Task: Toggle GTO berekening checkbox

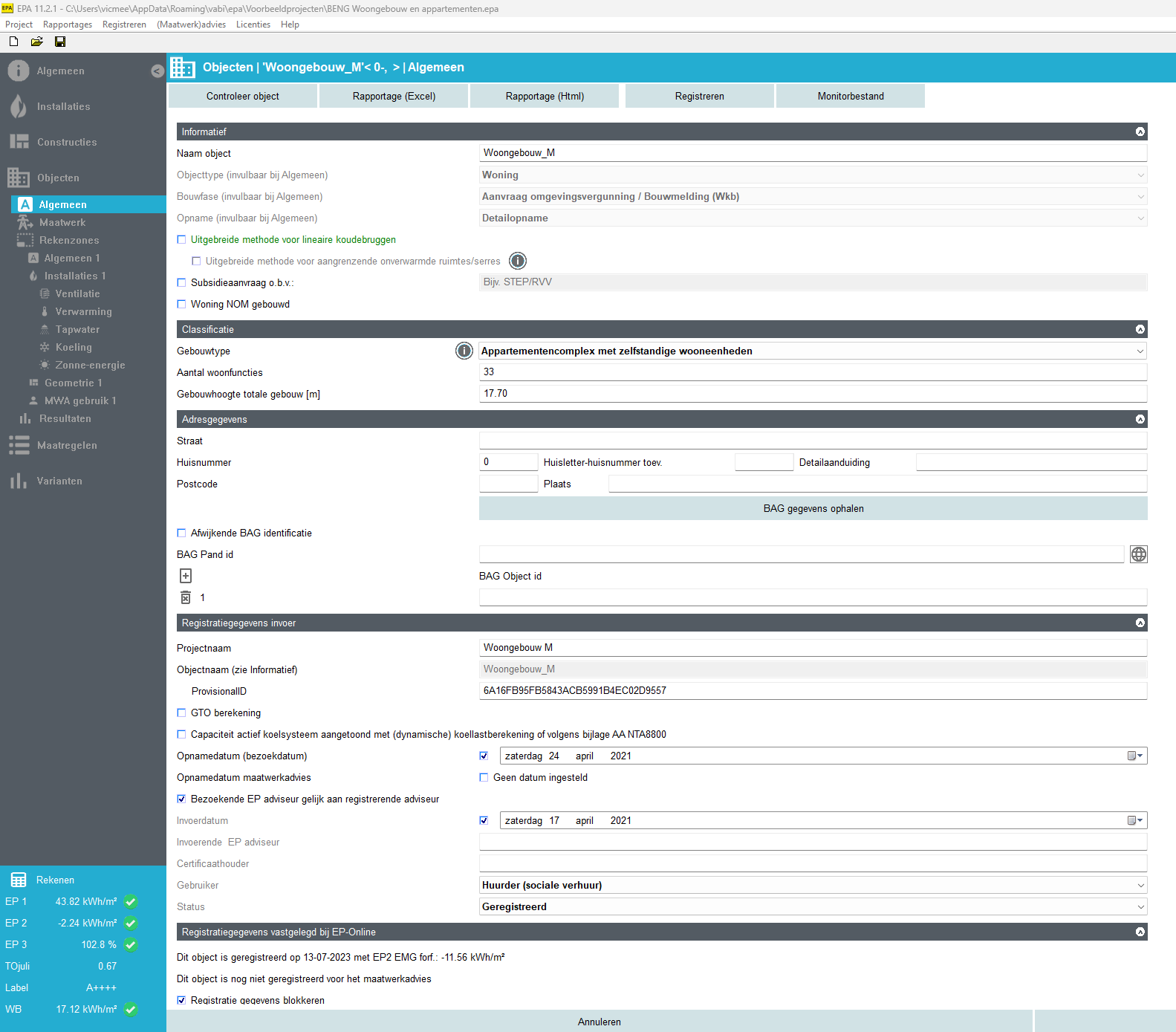Action: 182,713
